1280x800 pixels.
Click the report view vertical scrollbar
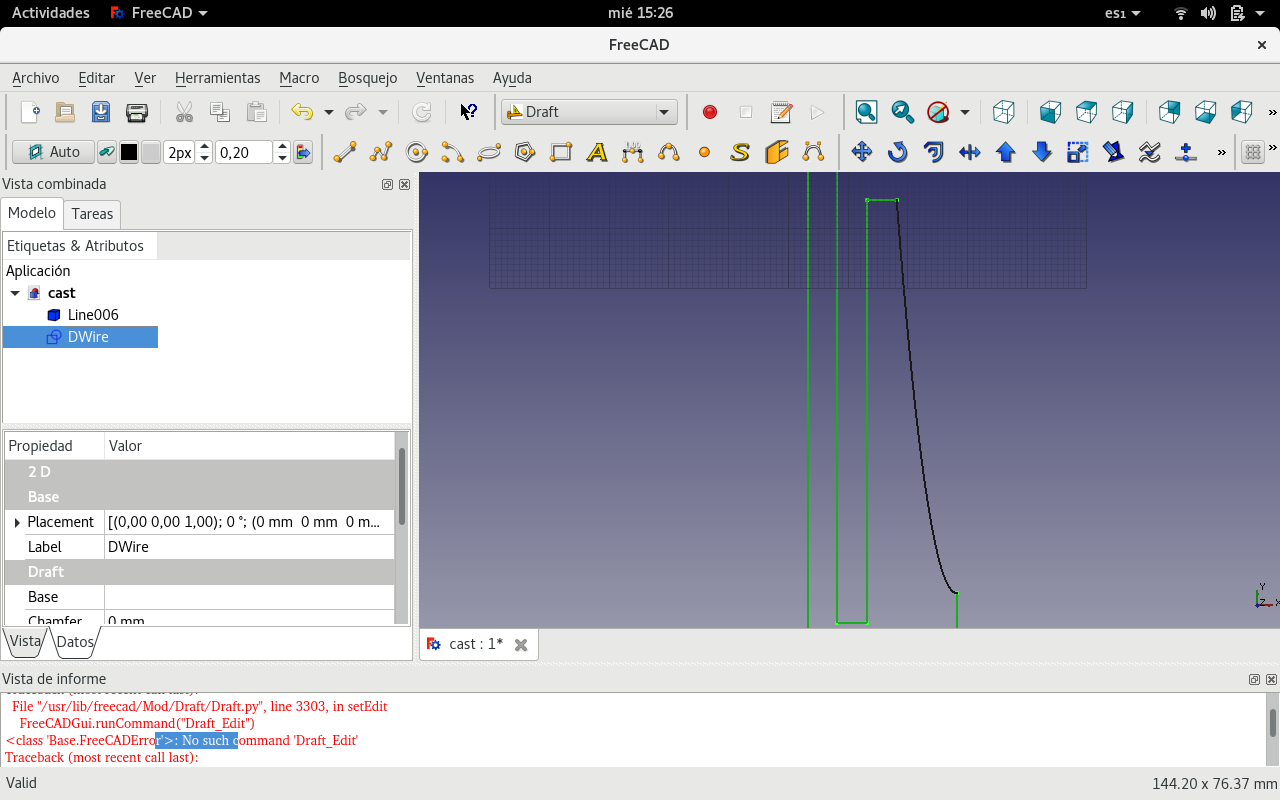tap(1273, 728)
